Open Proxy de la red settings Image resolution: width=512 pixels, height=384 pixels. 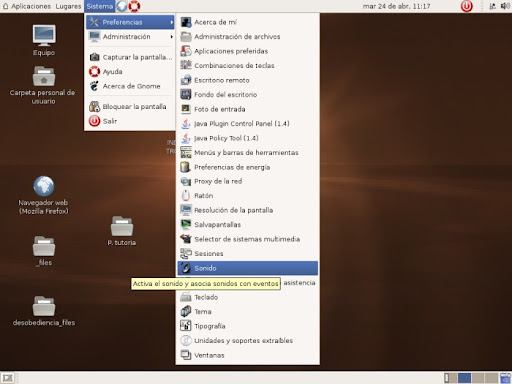tap(248, 181)
